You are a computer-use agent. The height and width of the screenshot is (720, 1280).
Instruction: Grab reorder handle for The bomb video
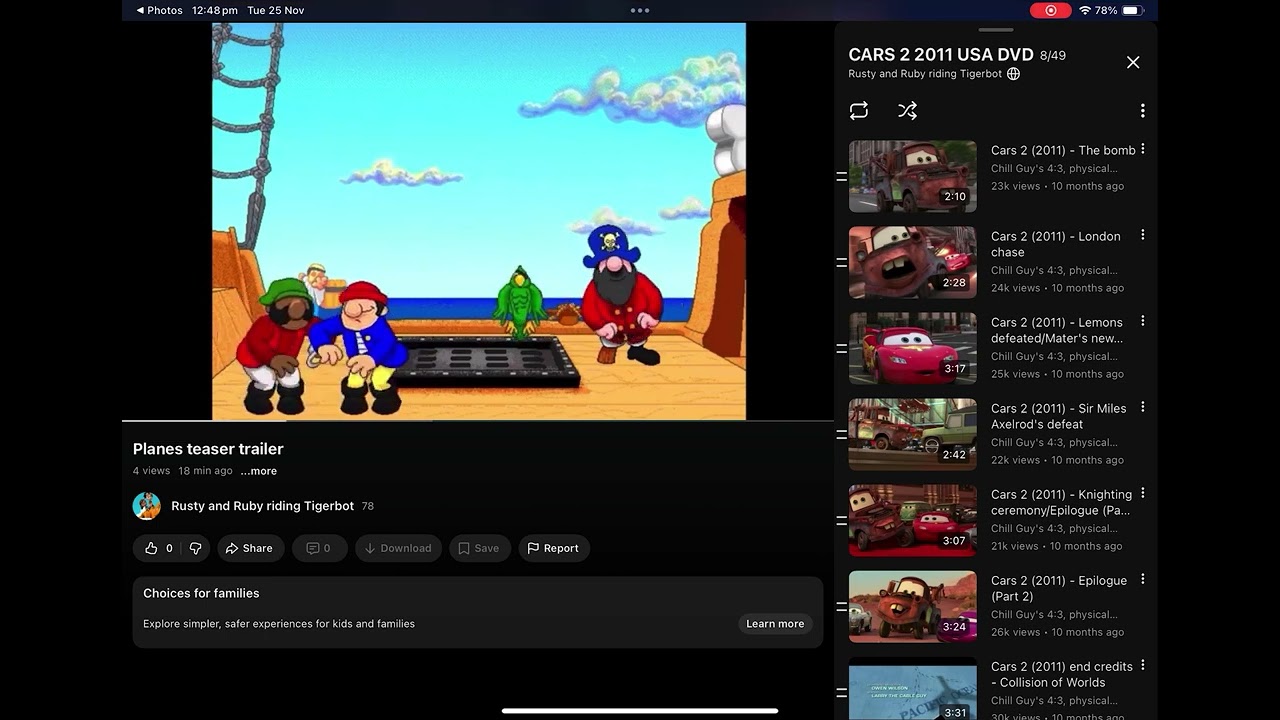click(x=841, y=176)
